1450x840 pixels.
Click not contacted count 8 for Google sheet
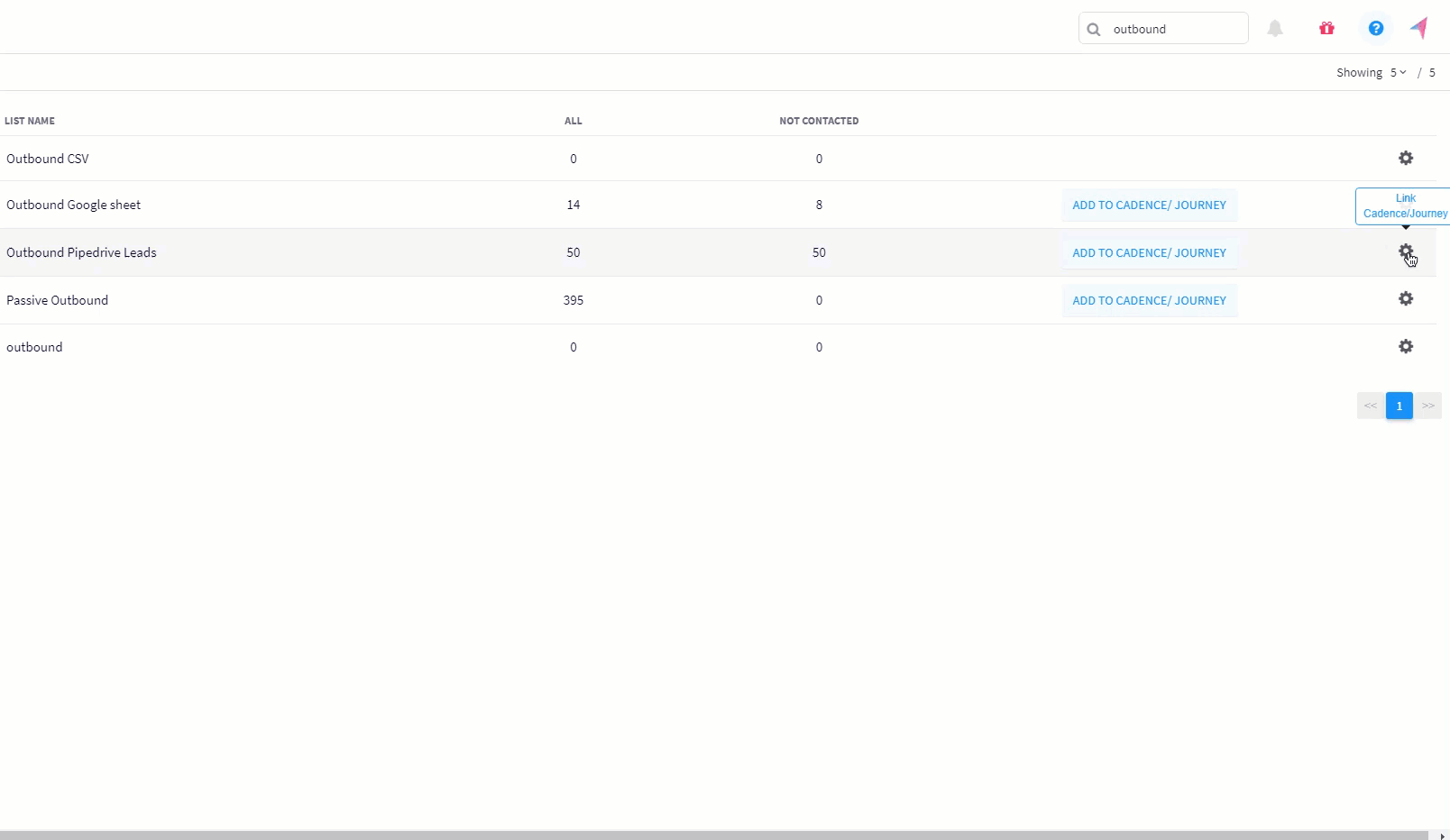pos(819,205)
